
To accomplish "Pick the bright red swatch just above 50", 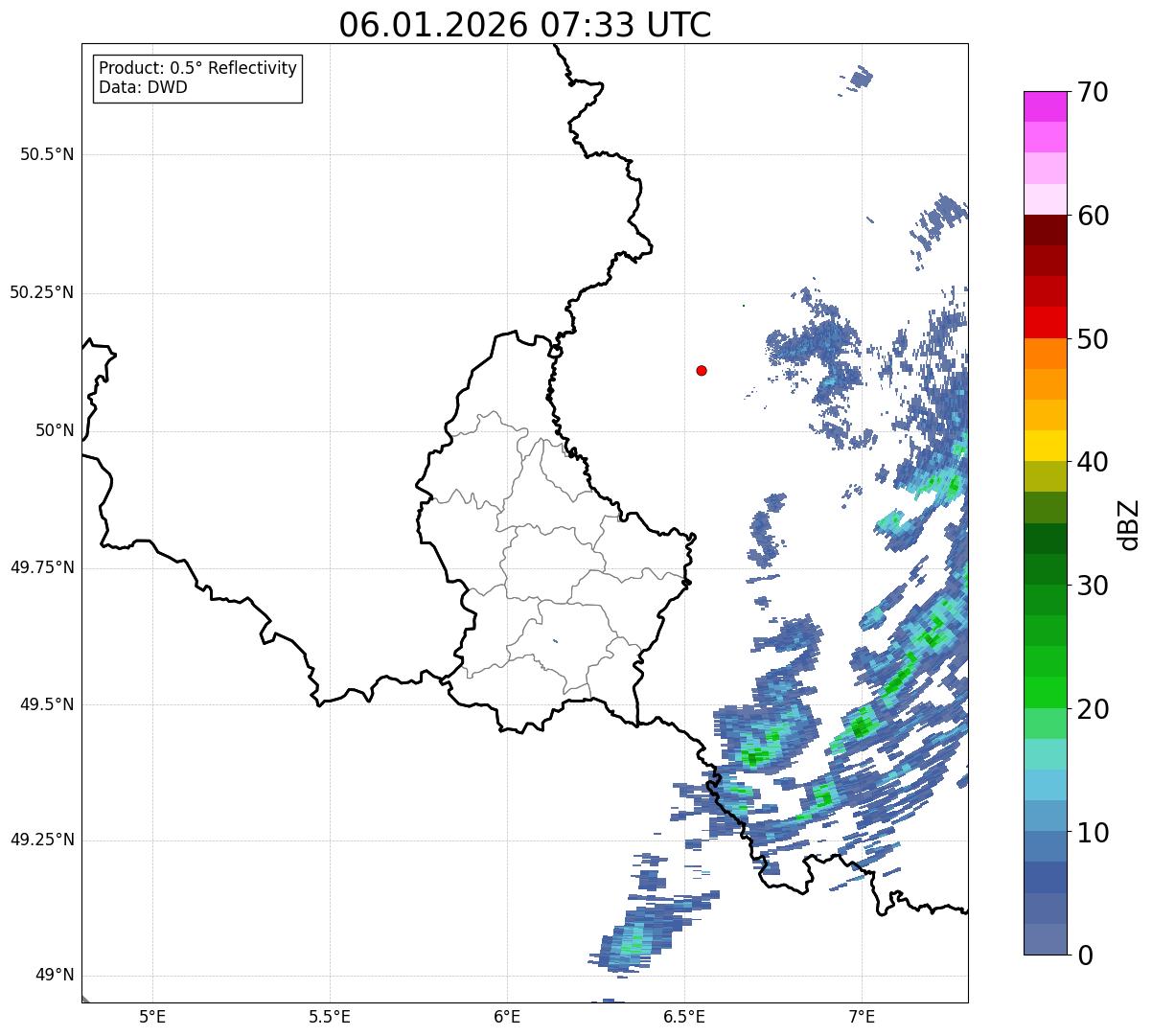I will [1046, 322].
